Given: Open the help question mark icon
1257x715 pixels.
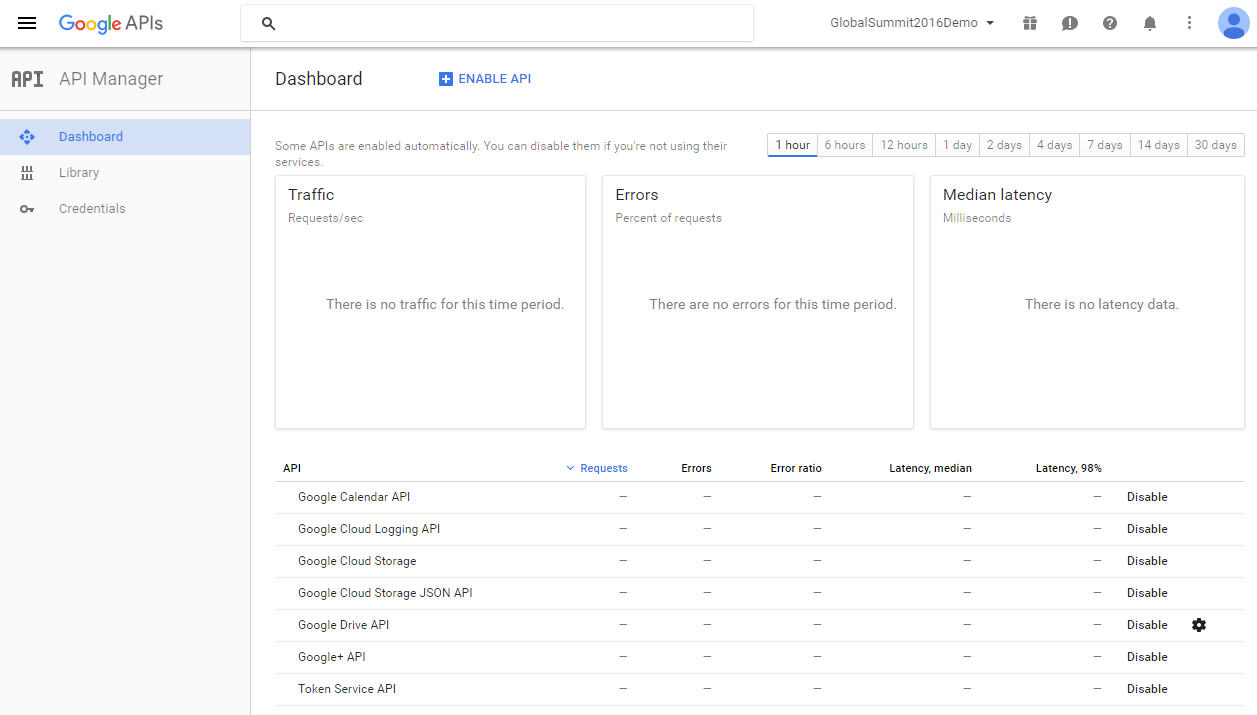Looking at the screenshot, I should click(x=1110, y=23).
